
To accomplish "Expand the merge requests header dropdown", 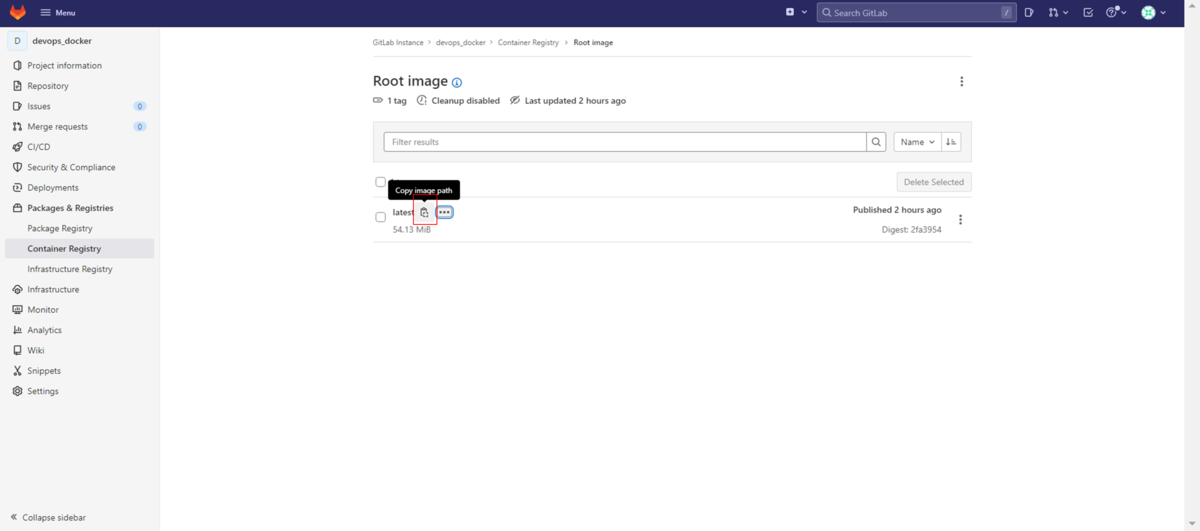I will coord(1058,13).
